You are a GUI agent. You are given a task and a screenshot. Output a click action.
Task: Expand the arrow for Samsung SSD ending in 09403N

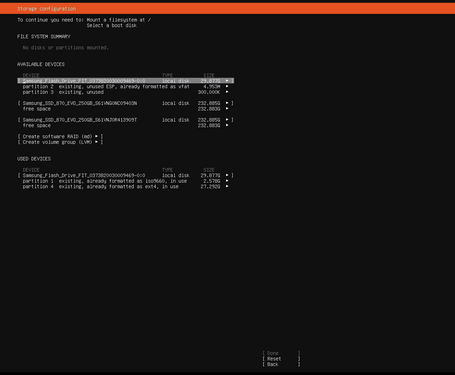coord(227,103)
